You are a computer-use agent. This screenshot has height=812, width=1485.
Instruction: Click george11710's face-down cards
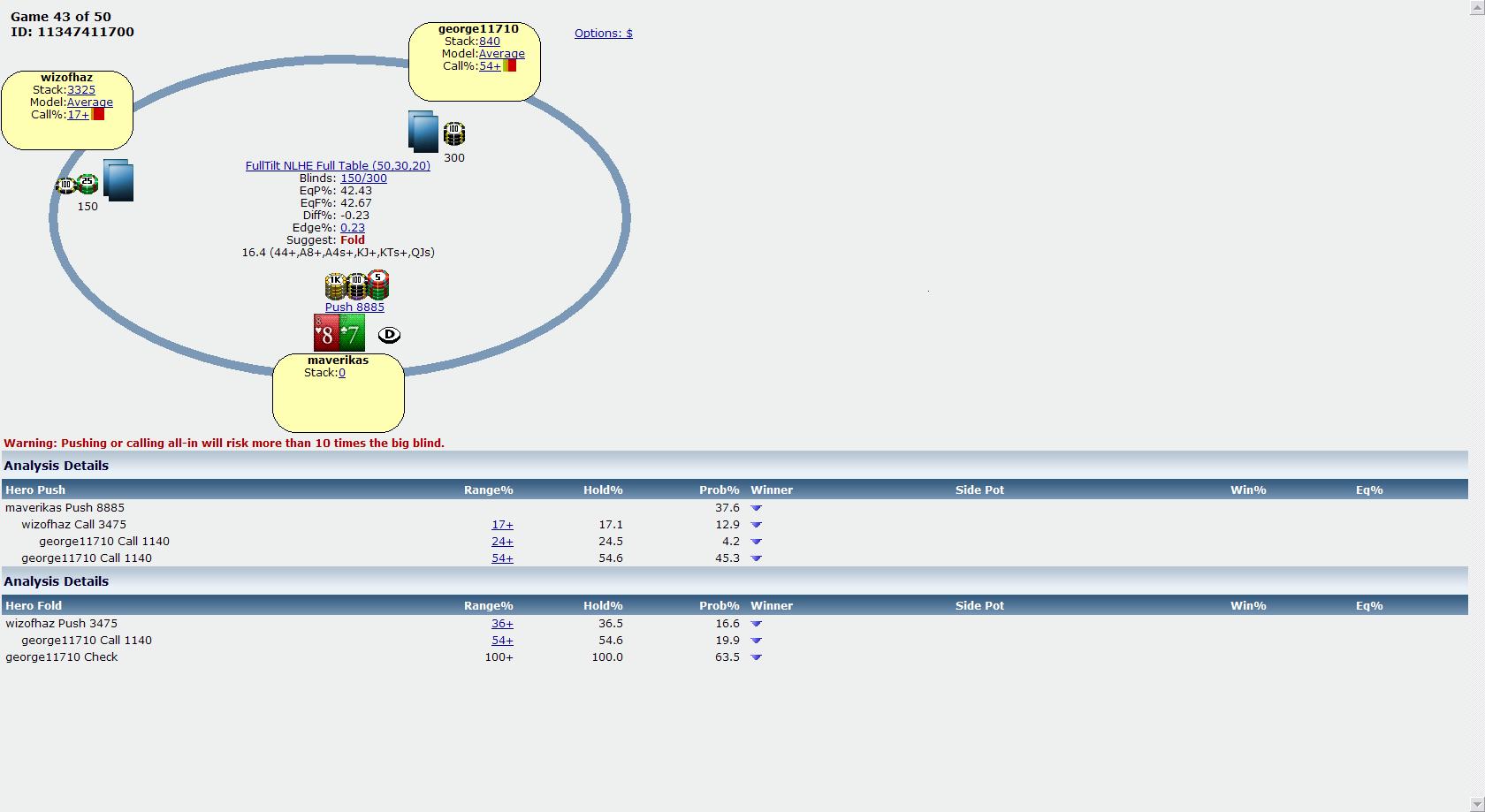tap(423, 132)
